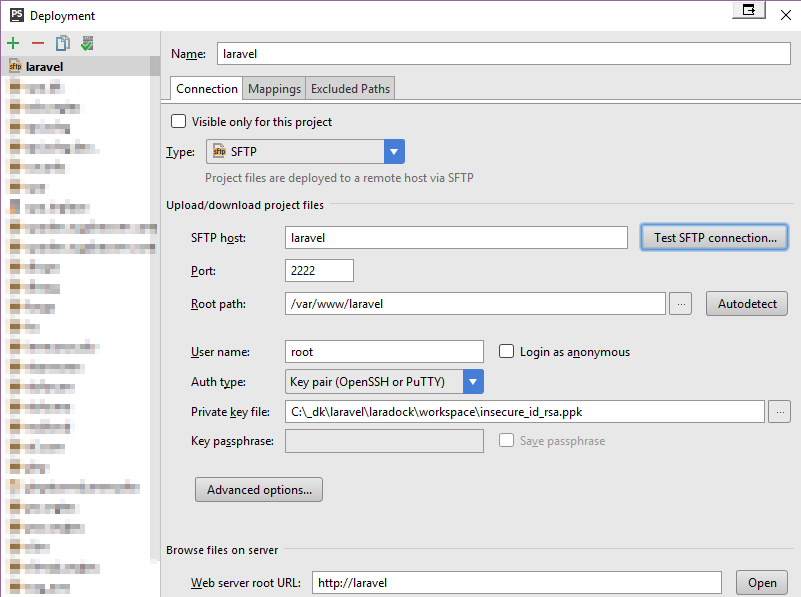Open the Auth type dropdown

(x=472, y=381)
